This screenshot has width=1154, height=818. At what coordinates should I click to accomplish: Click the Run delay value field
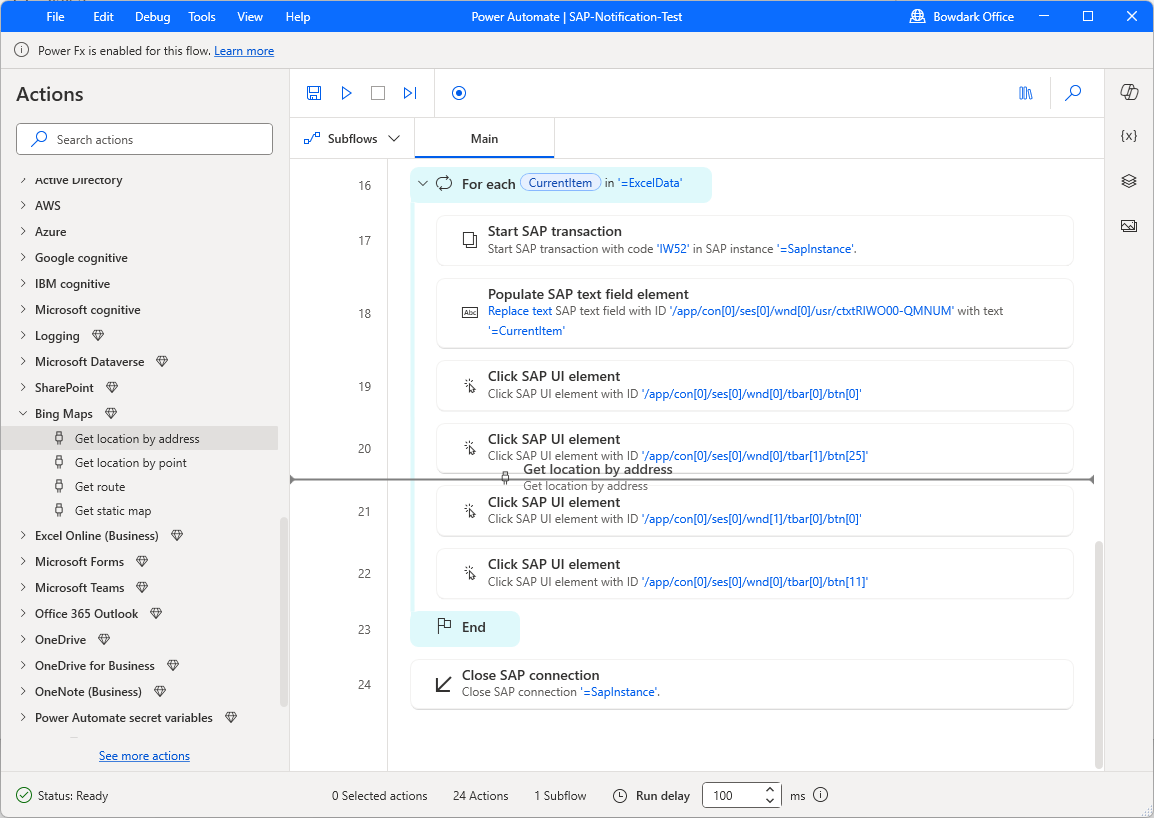pos(733,795)
